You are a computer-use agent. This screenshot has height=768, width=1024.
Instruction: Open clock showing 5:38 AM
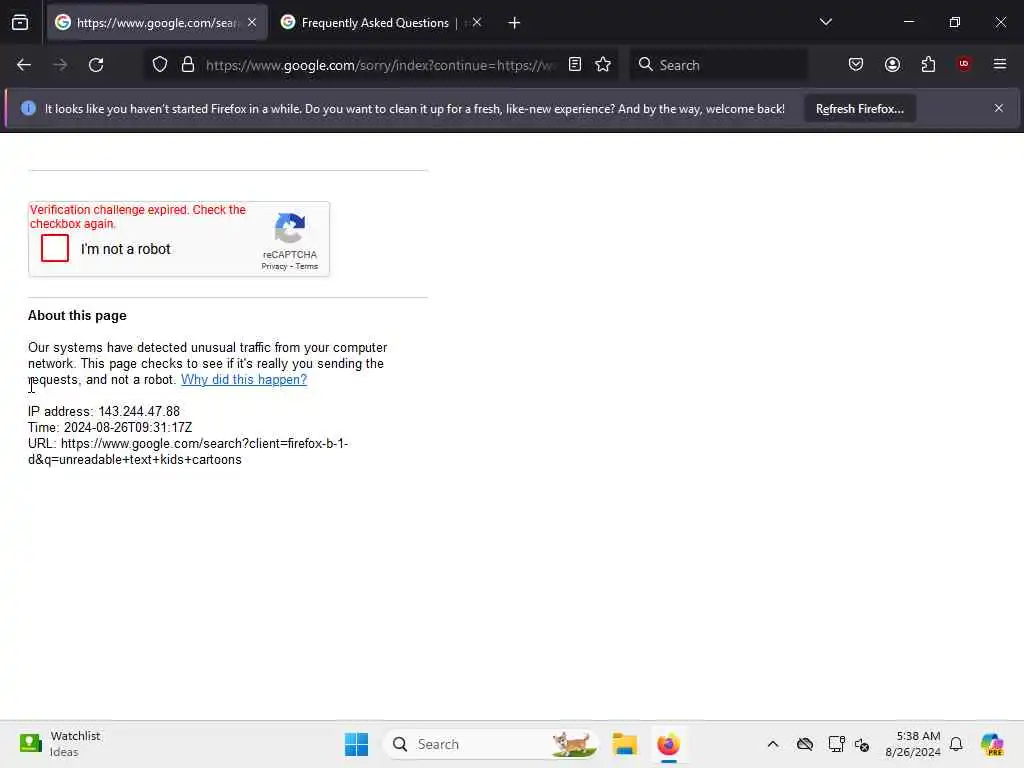912,744
